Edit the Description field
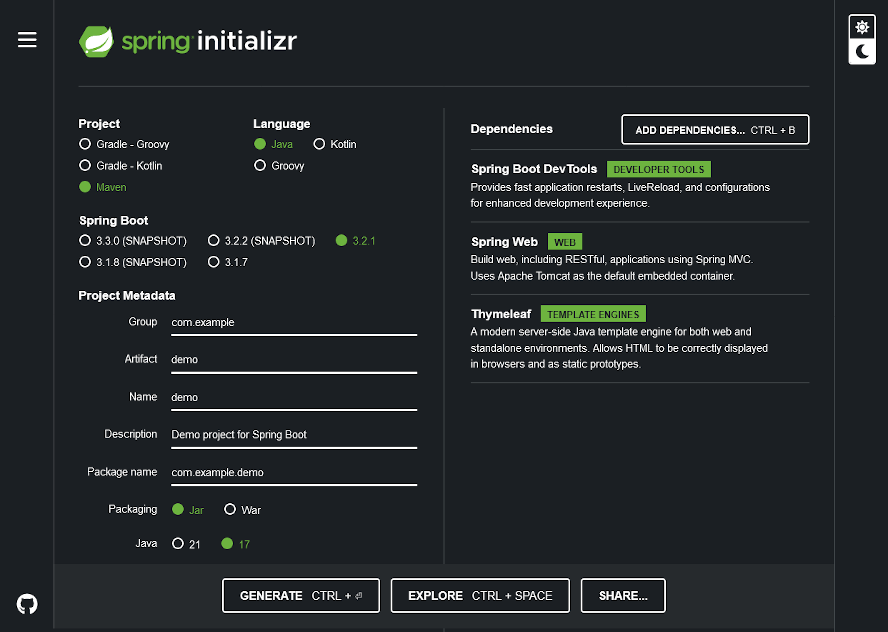Image resolution: width=888 pixels, height=632 pixels. (294, 435)
